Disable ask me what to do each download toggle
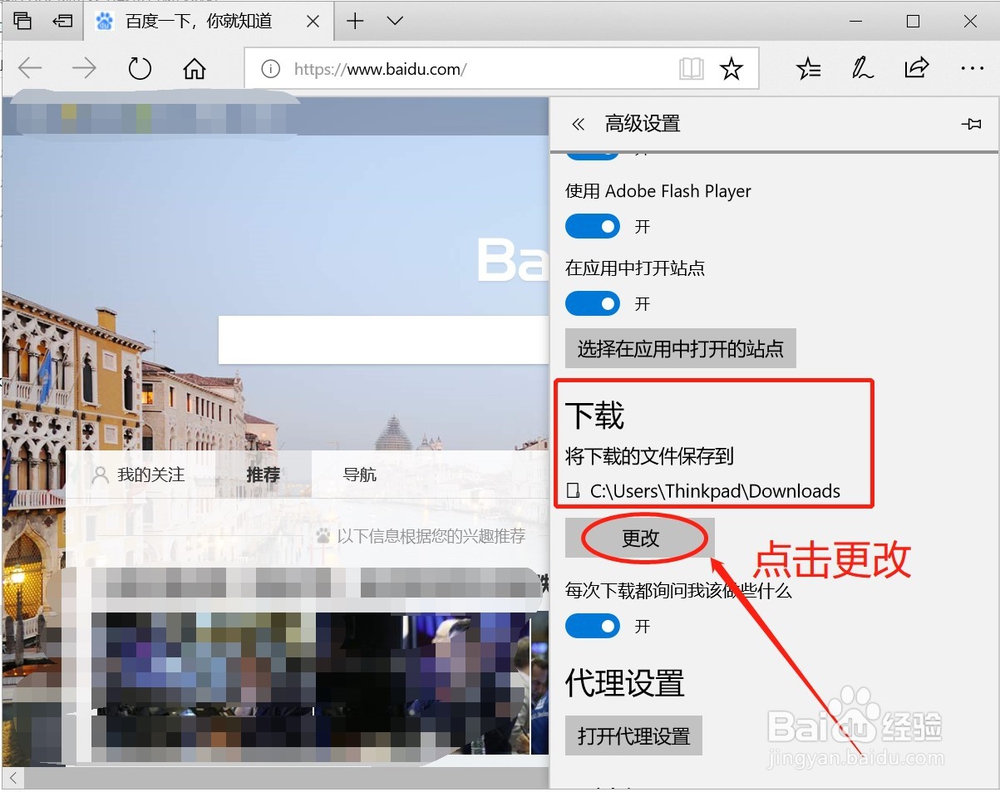Viewport: 1000px width, 792px height. tap(592, 626)
